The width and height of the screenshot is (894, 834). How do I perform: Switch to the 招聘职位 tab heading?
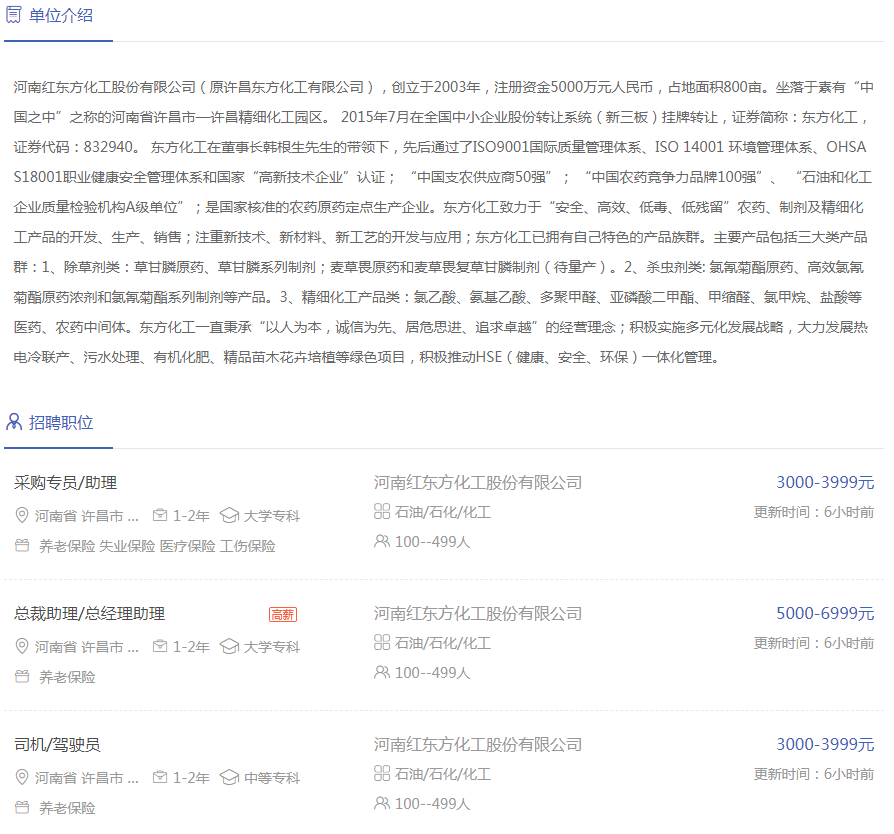click(61, 422)
